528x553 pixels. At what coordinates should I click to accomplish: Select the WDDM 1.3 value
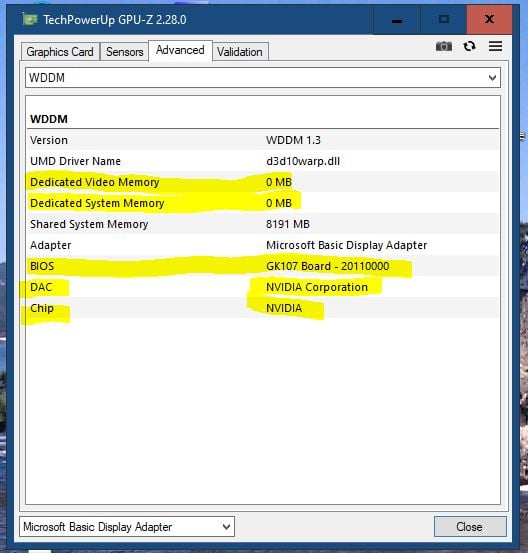293,140
